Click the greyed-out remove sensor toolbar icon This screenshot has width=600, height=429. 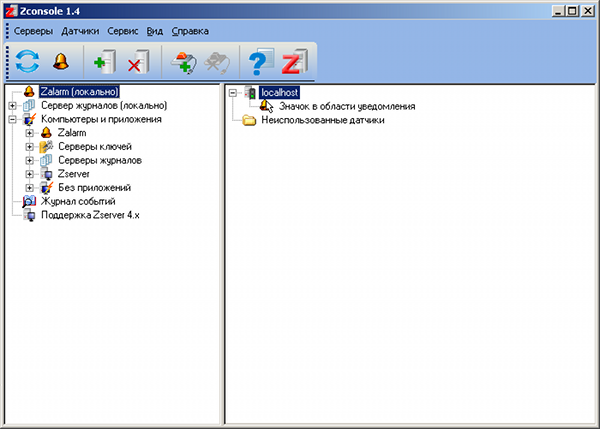217,62
